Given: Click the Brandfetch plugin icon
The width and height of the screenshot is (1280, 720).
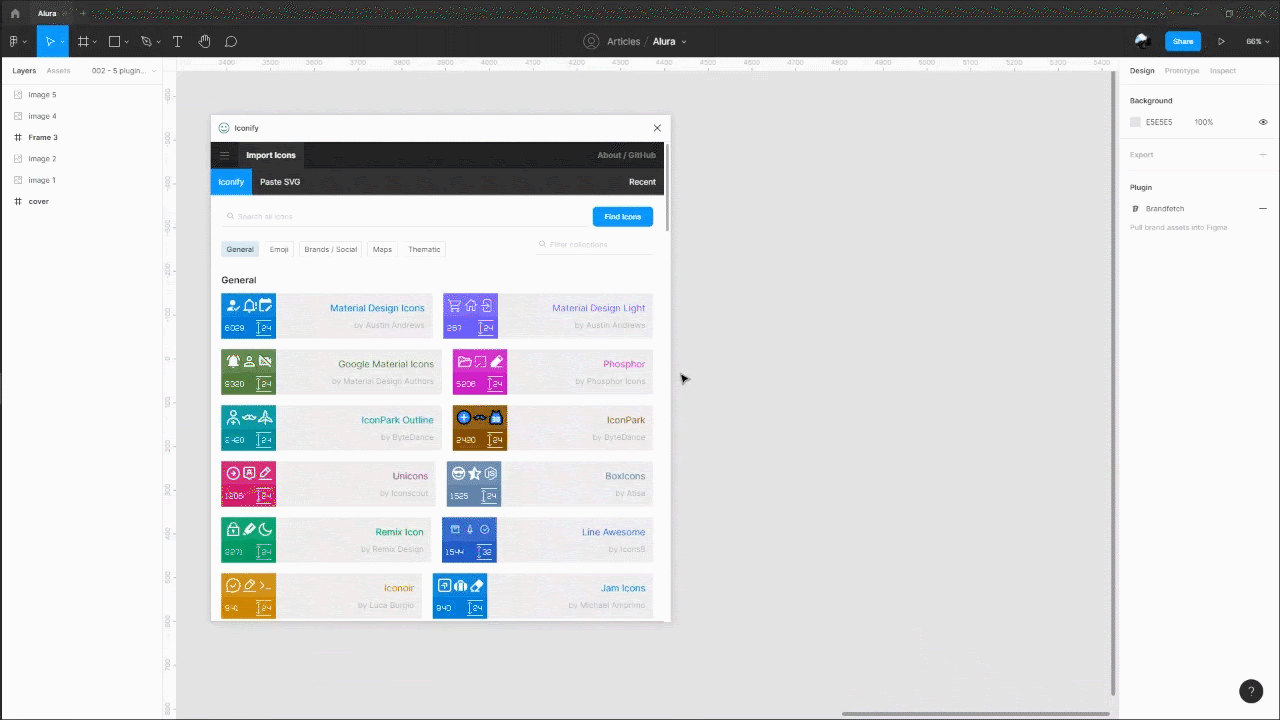Looking at the screenshot, I should (1135, 209).
